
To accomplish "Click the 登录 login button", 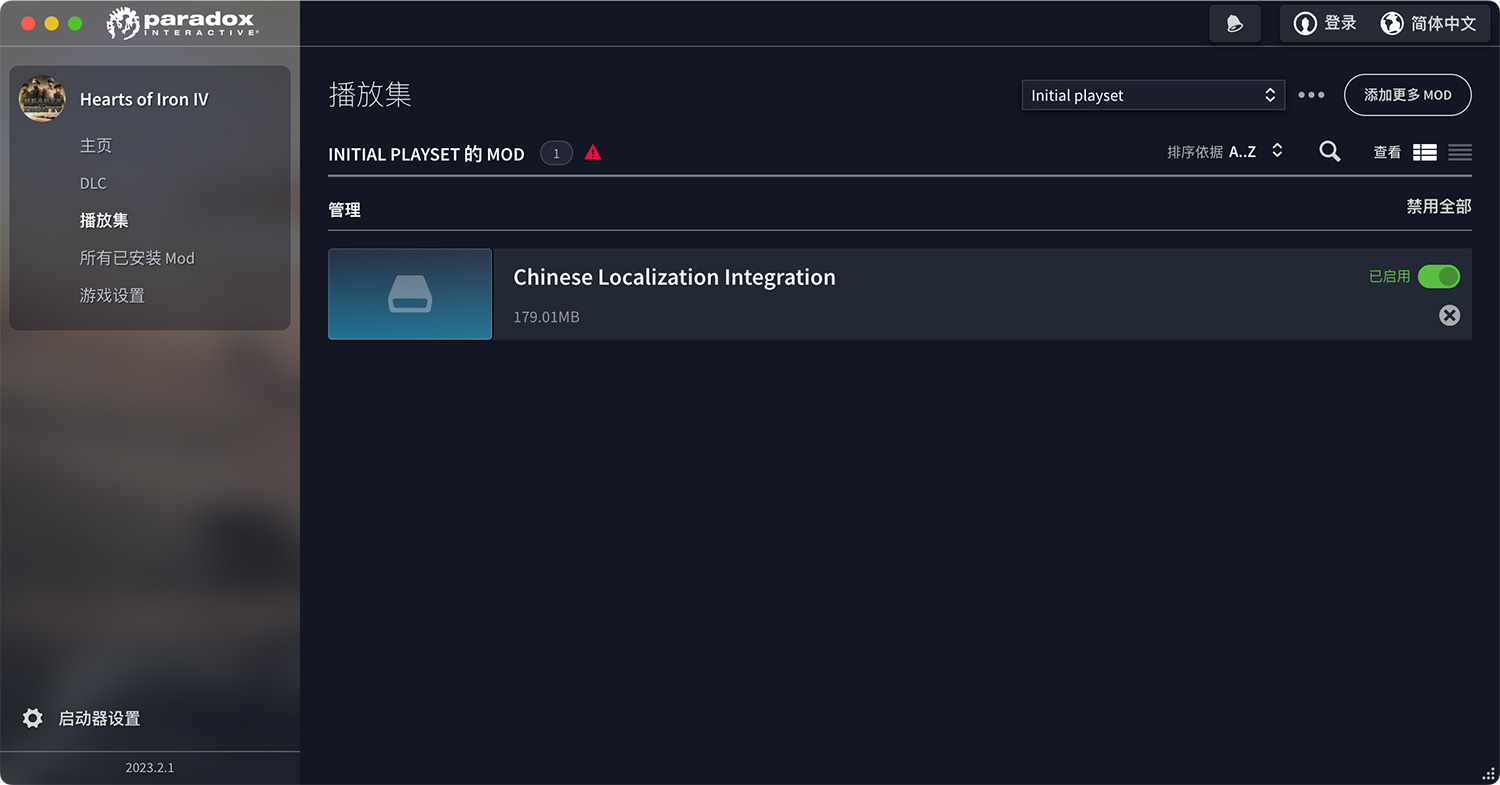I will pos(1325,24).
